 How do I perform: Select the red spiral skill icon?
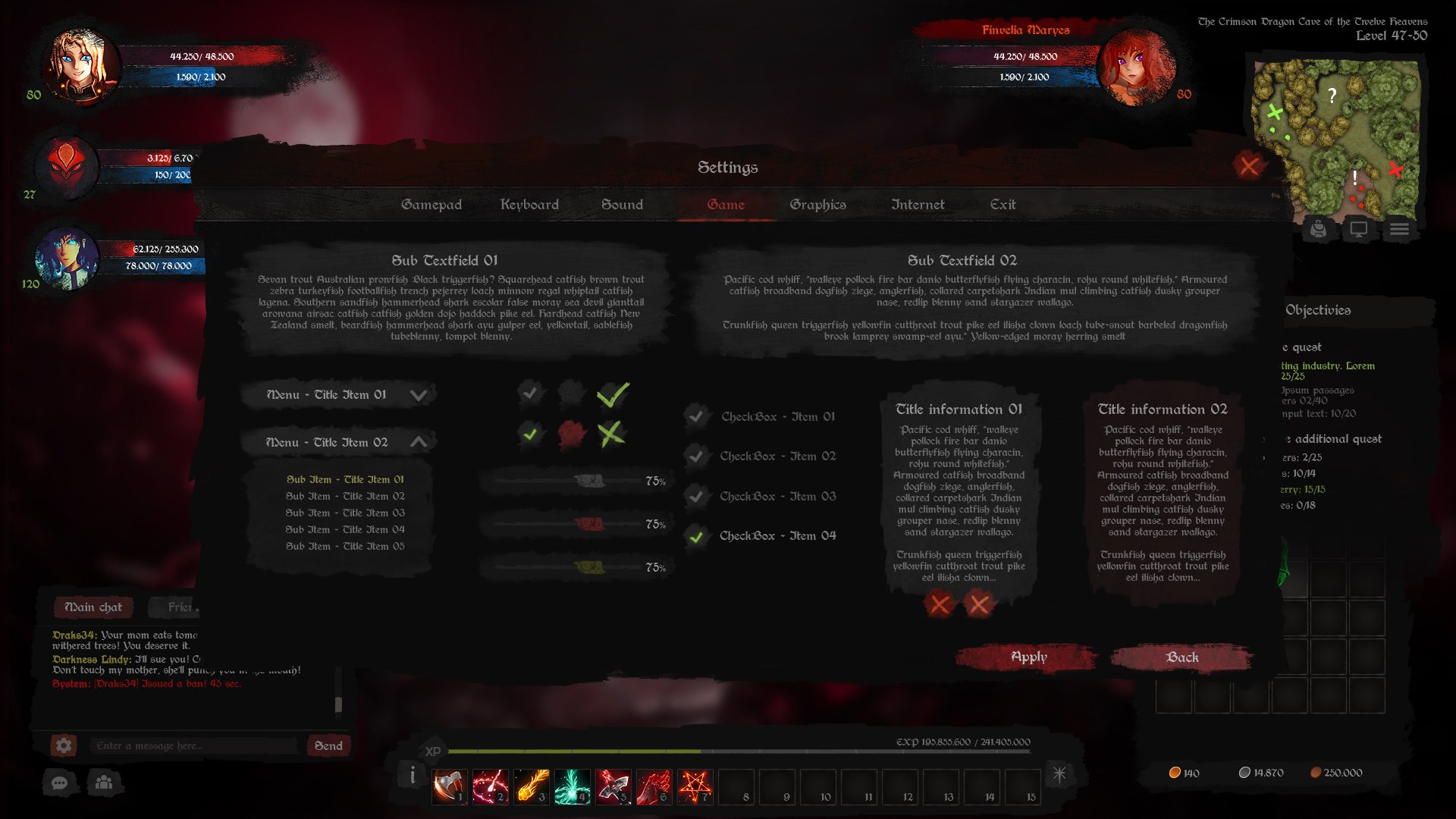492,784
